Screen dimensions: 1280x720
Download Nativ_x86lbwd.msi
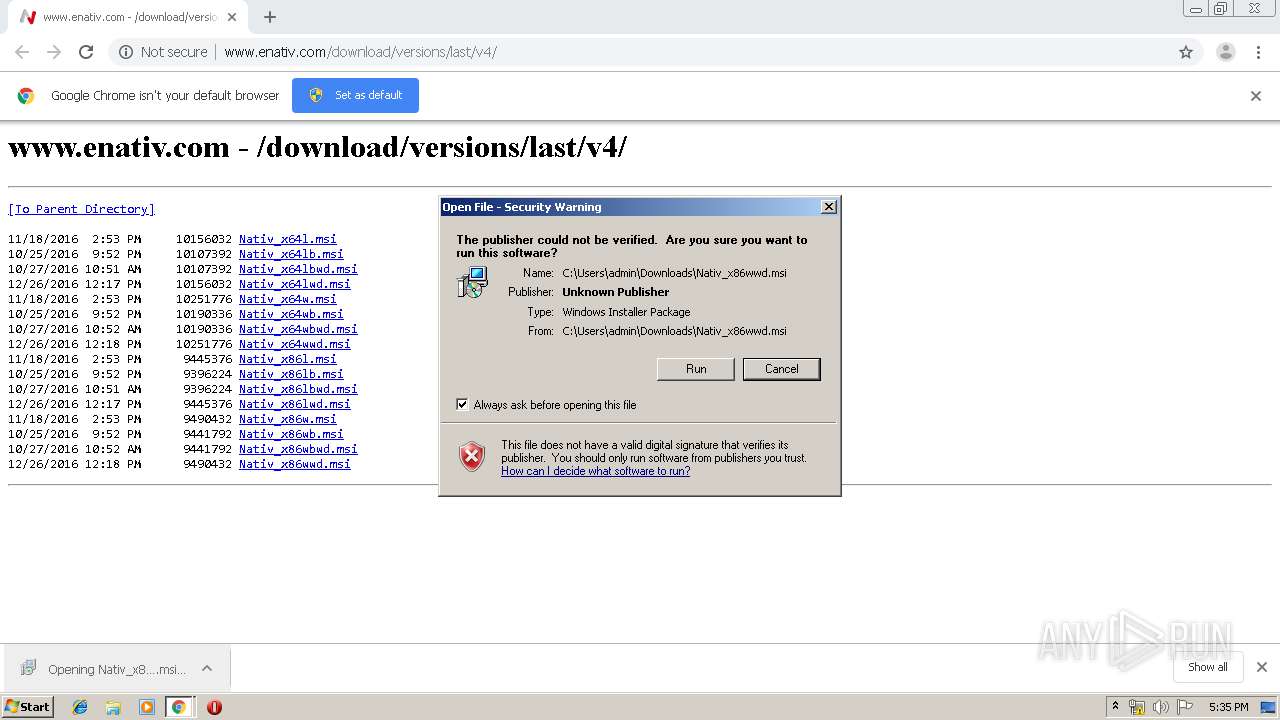[x=298, y=389]
